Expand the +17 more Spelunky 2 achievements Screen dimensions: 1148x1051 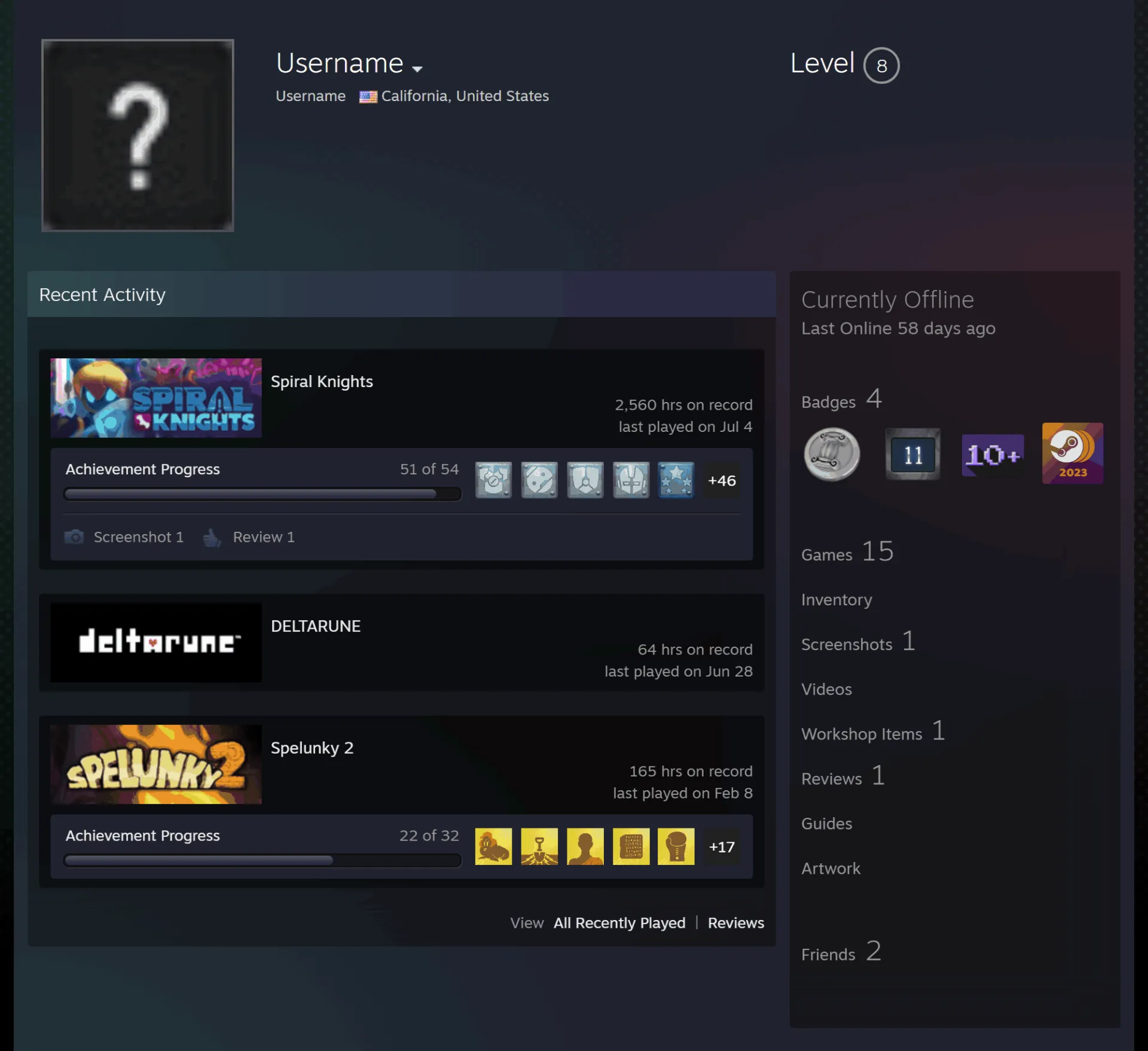tap(722, 847)
